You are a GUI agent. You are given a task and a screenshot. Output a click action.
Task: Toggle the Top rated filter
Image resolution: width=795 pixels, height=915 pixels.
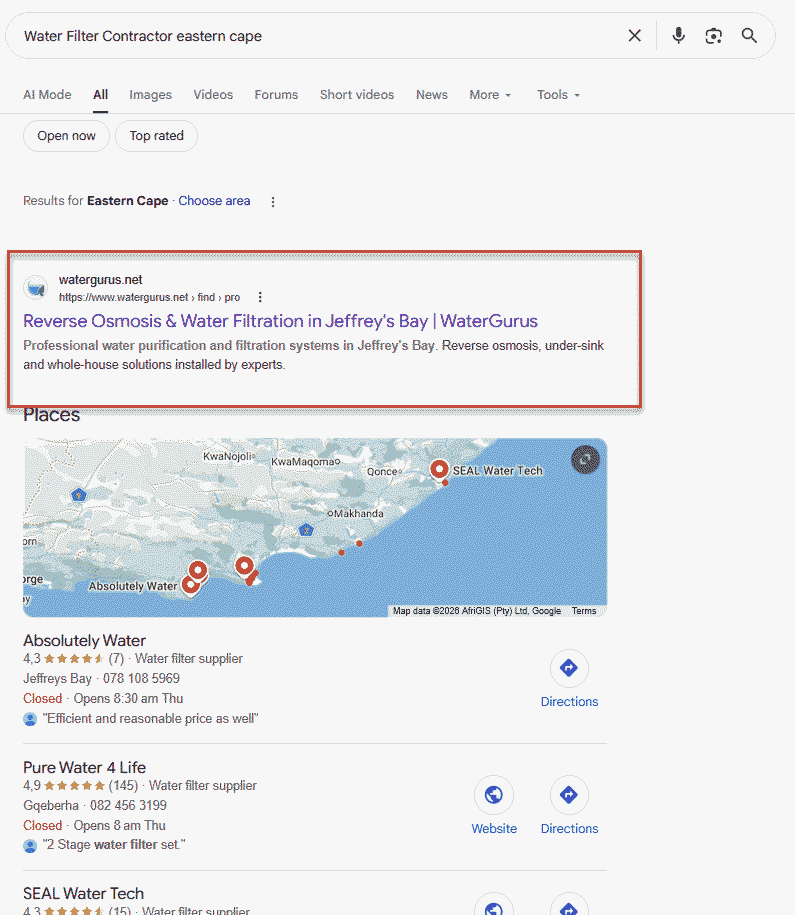pos(156,136)
